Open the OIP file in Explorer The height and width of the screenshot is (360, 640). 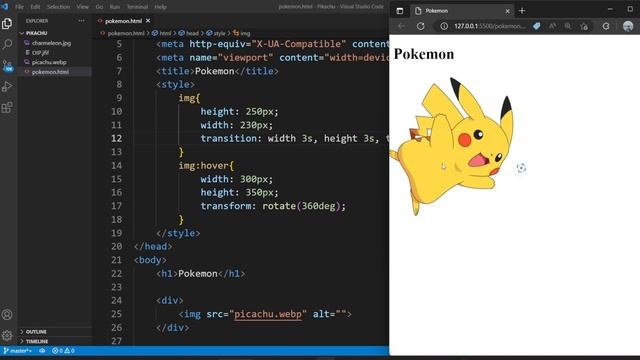[40, 53]
